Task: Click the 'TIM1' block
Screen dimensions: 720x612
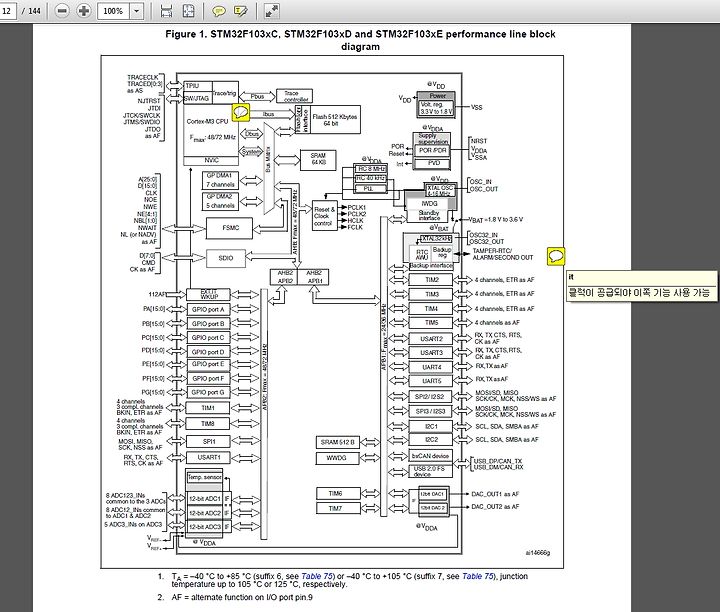Action: pyautogui.click(x=208, y=408)
